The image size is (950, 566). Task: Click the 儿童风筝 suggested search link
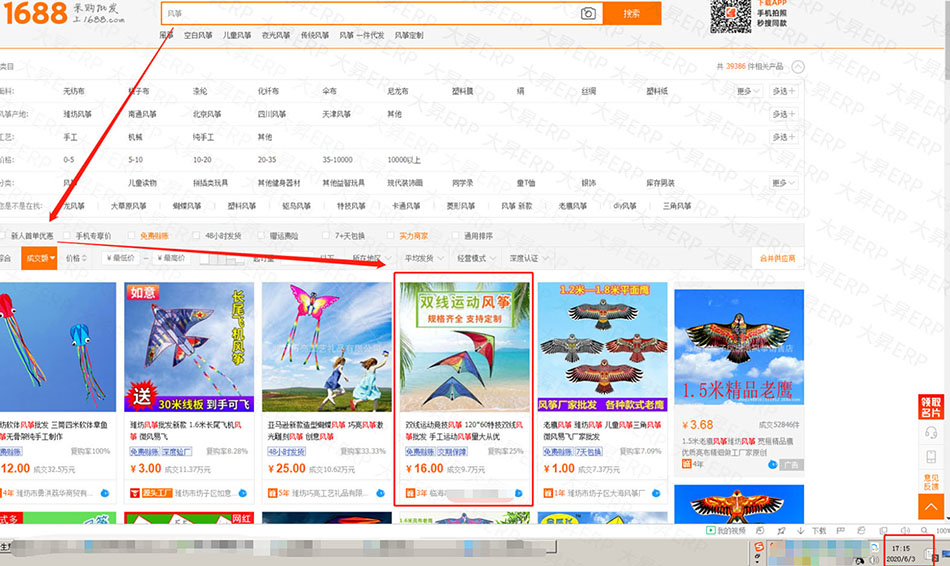237,35
